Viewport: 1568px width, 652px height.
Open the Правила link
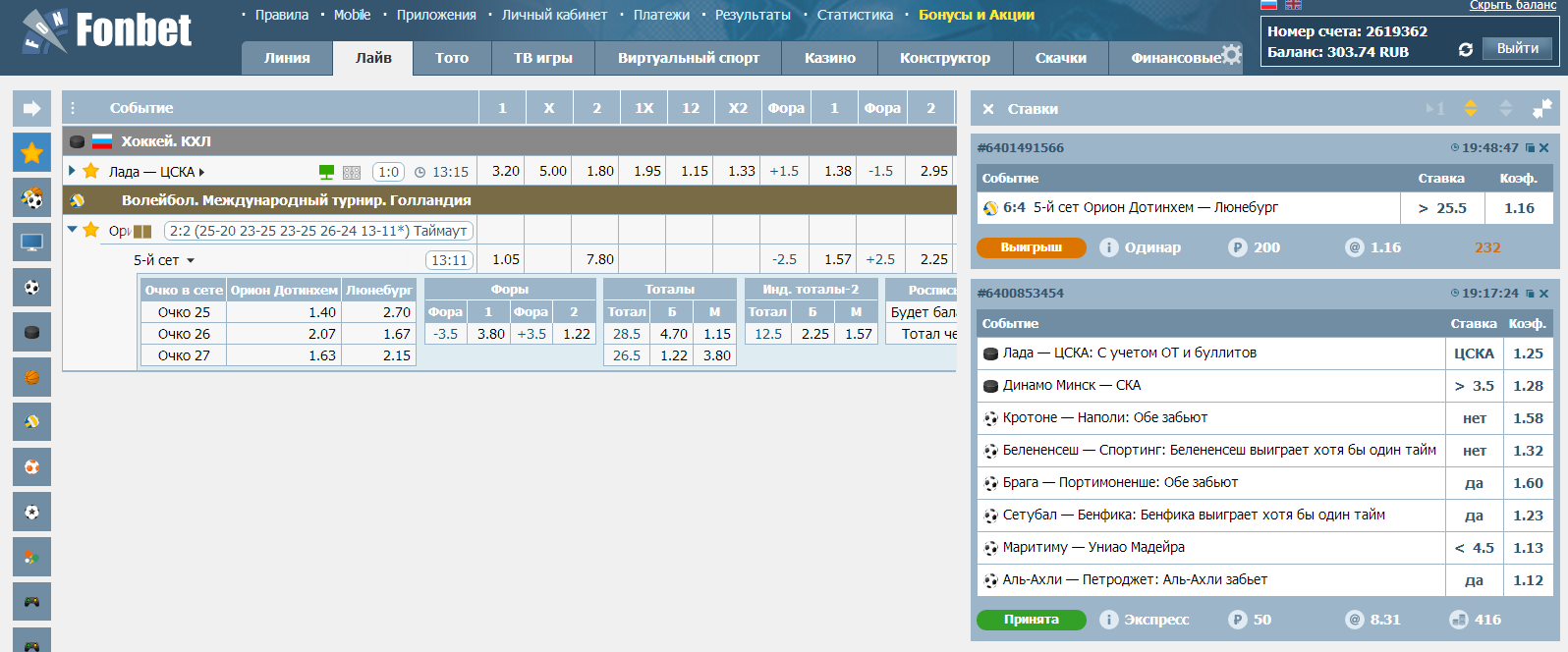pyautogui.click(x=282, y=15)
